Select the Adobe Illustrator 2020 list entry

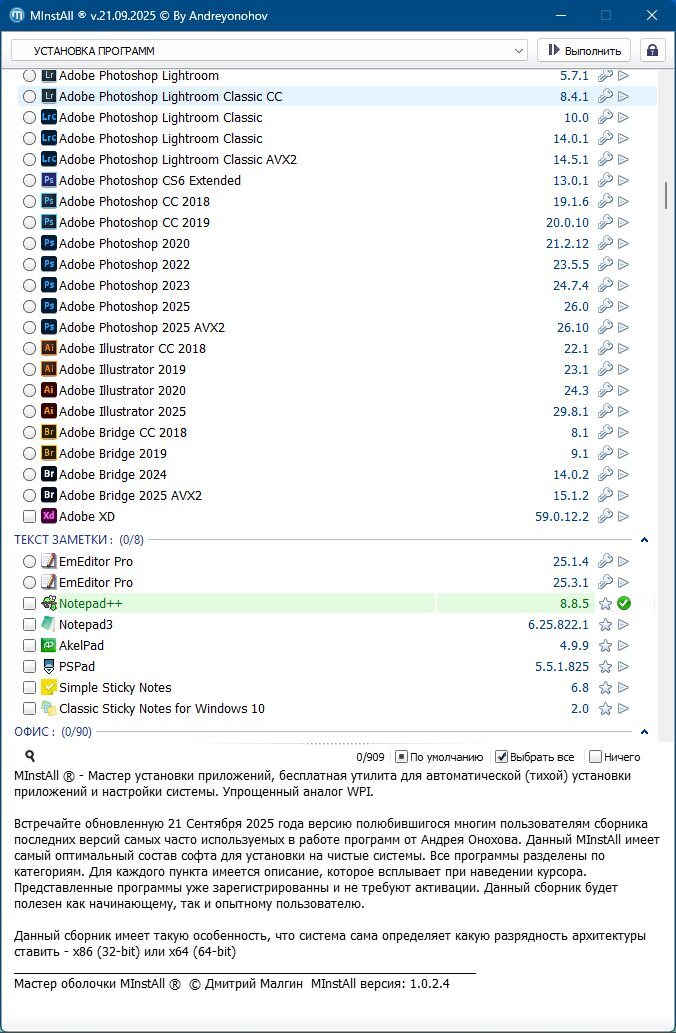click(x=122, y=391)
